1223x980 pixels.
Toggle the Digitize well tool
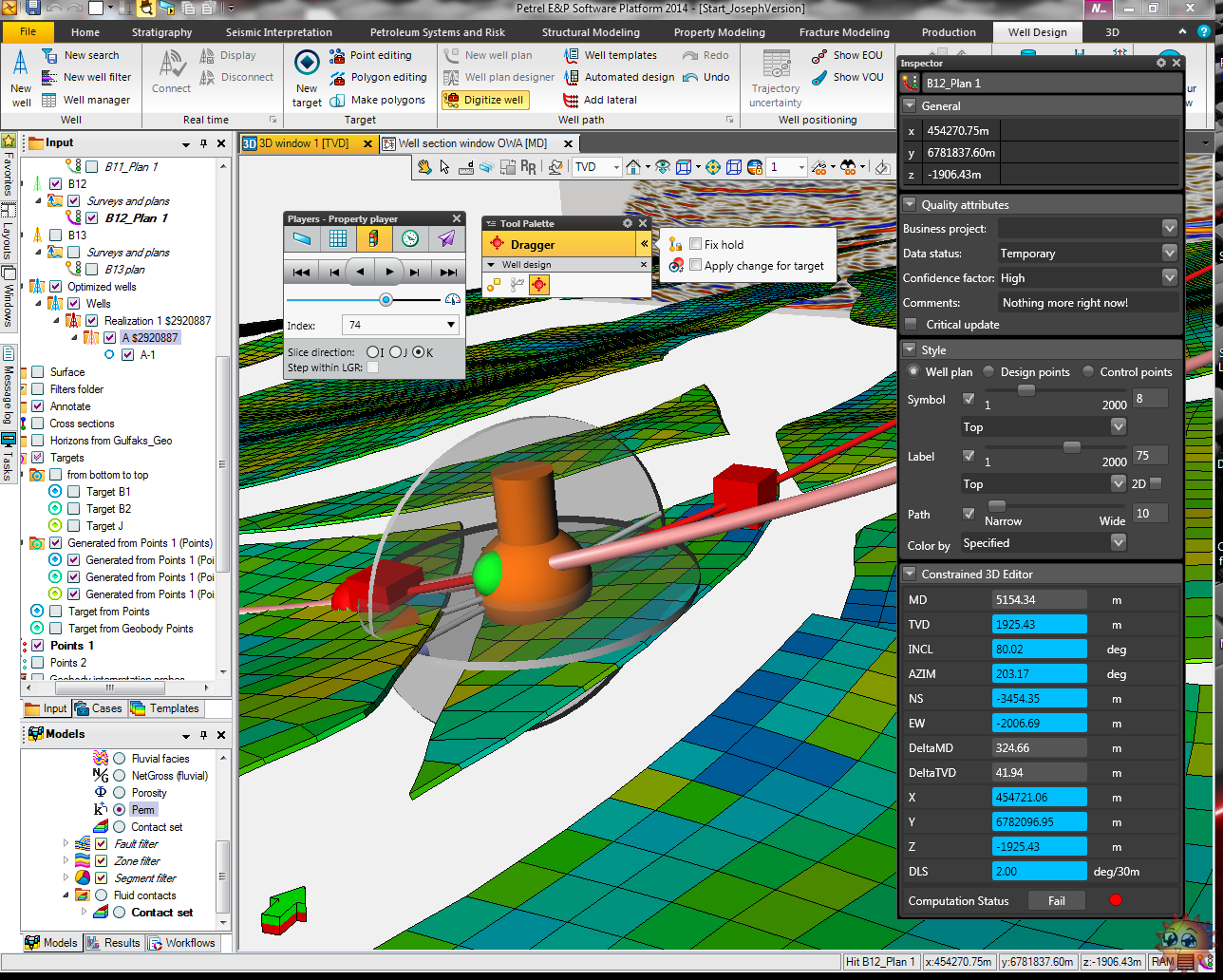tap(484, 100)
